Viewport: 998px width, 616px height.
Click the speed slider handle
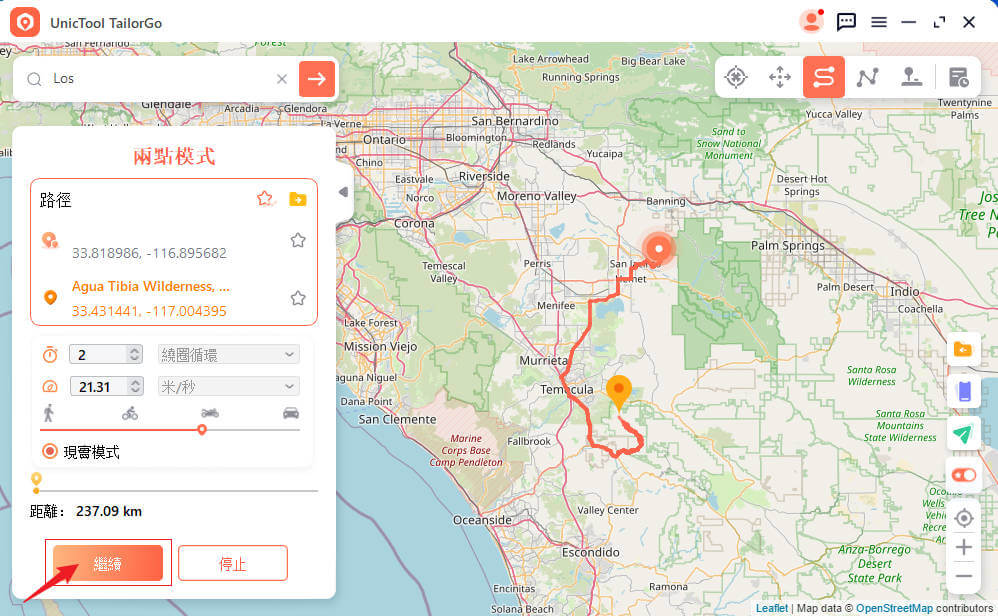point(202,430)
